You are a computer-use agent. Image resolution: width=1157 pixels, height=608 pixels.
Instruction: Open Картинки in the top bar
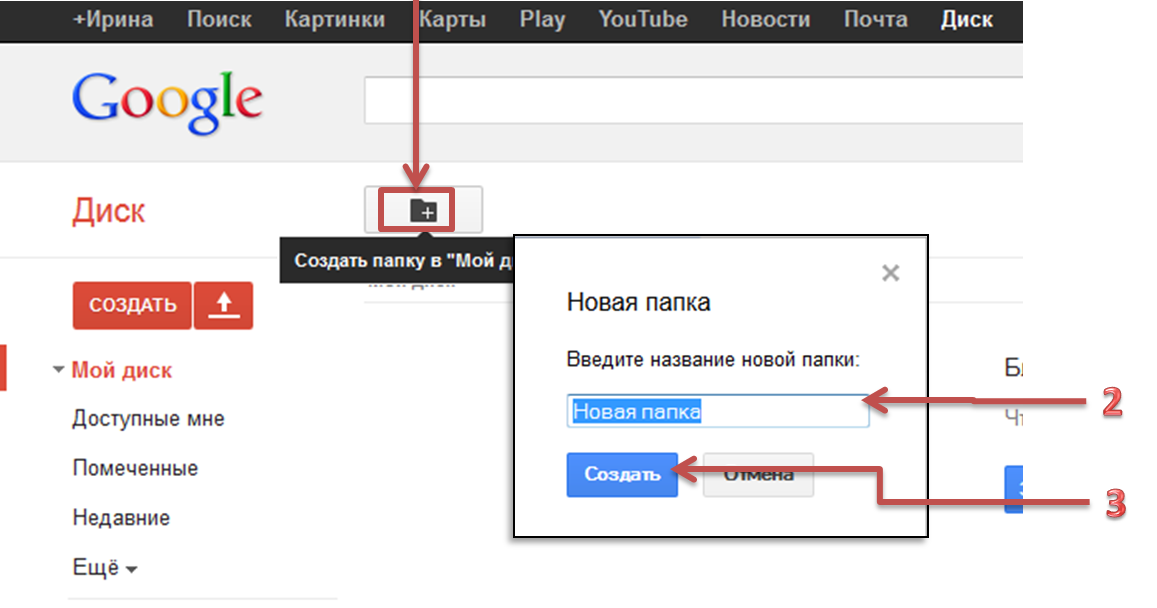335,19
